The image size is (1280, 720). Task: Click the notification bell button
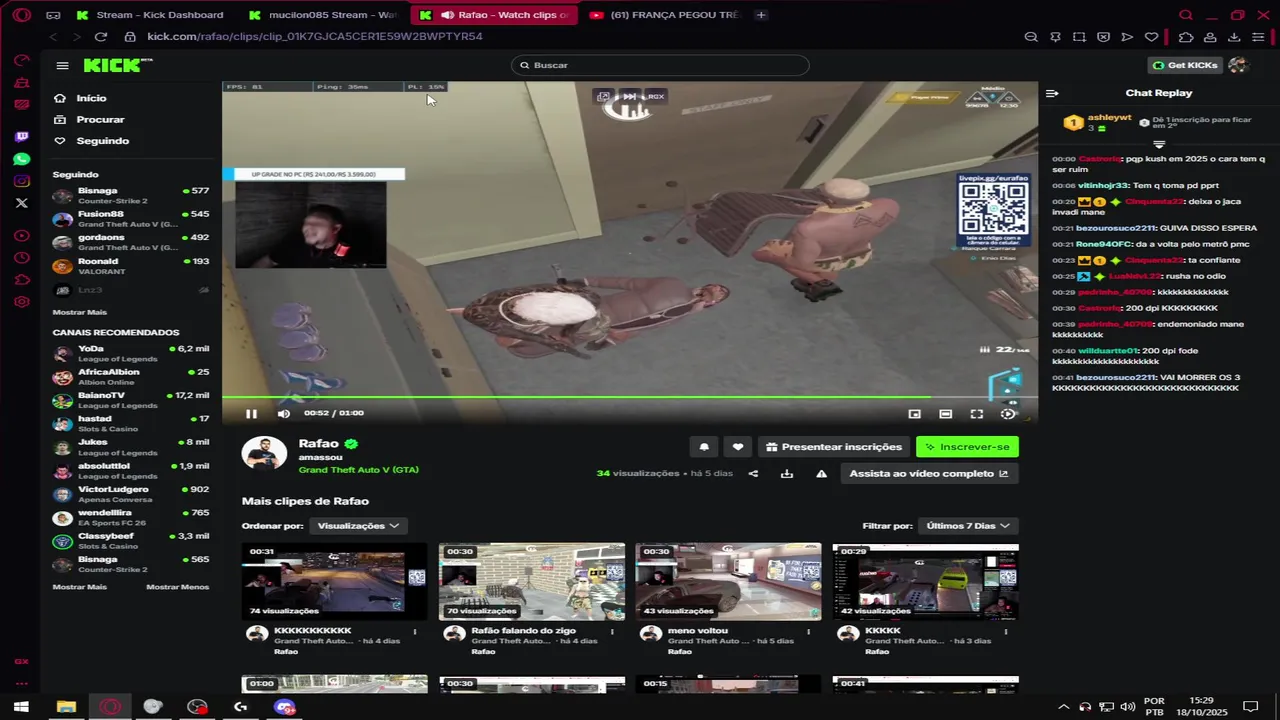click(704, 447)
